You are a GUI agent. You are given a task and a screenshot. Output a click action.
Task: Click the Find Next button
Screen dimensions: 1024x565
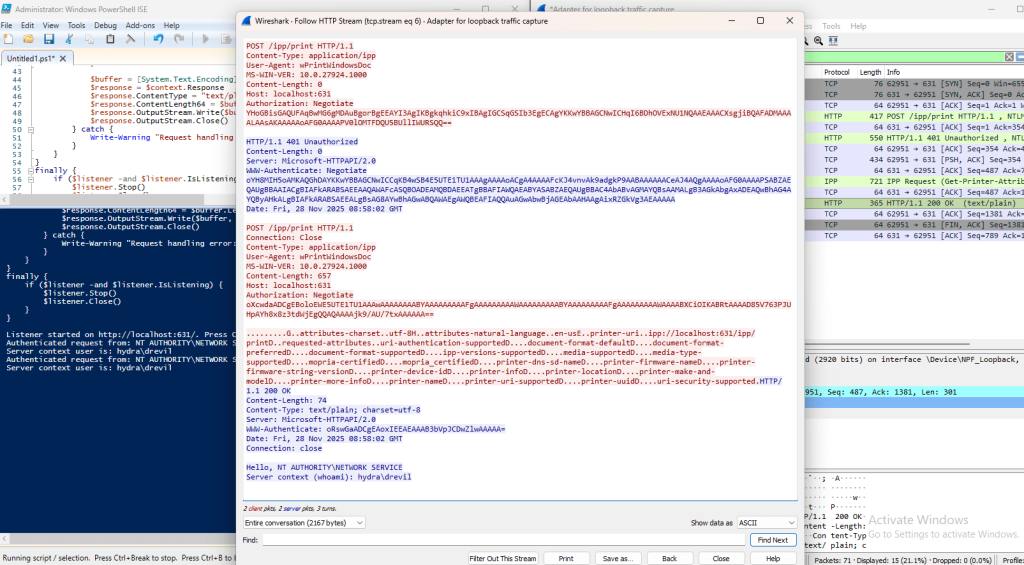pyautogui.click(x=772, y=540)
